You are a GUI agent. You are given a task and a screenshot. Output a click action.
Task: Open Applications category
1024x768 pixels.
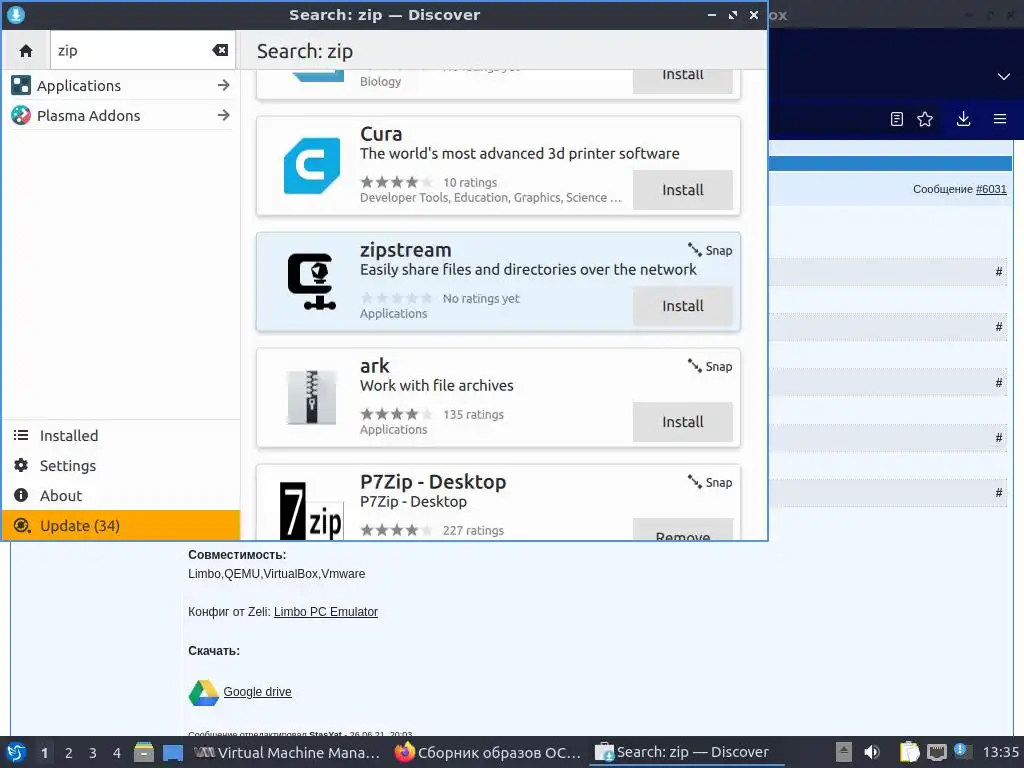click(121, 86)
